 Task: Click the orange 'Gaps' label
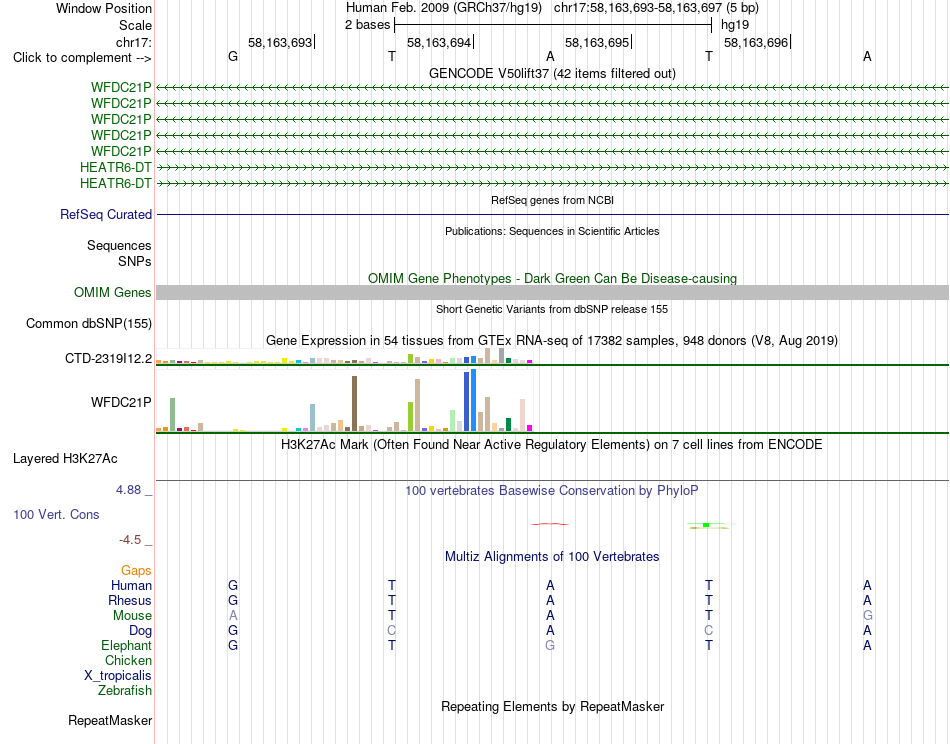click(x=136, y=571)
